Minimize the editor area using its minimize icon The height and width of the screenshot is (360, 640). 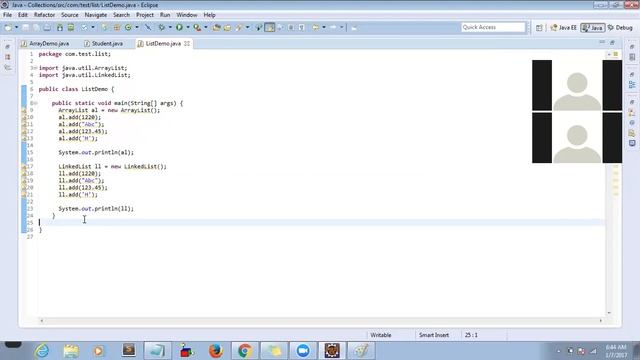pyautogui.click(x=602, y=42)
